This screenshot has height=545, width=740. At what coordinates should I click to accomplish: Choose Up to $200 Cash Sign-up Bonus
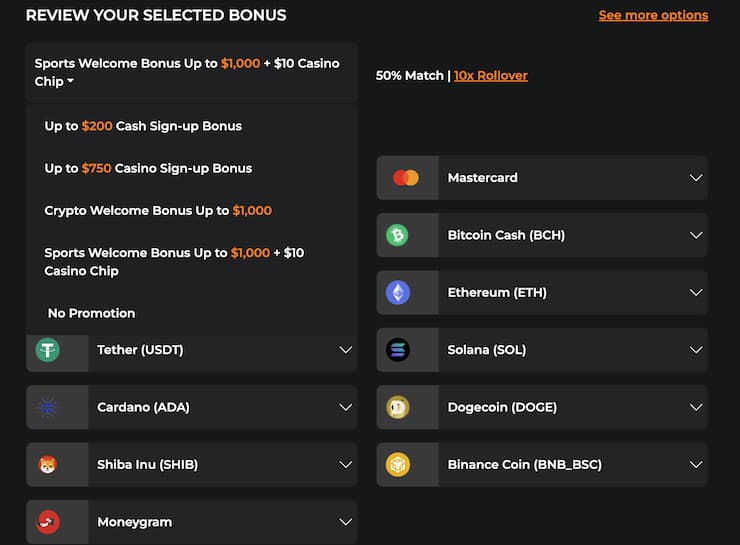coord(143,126)
